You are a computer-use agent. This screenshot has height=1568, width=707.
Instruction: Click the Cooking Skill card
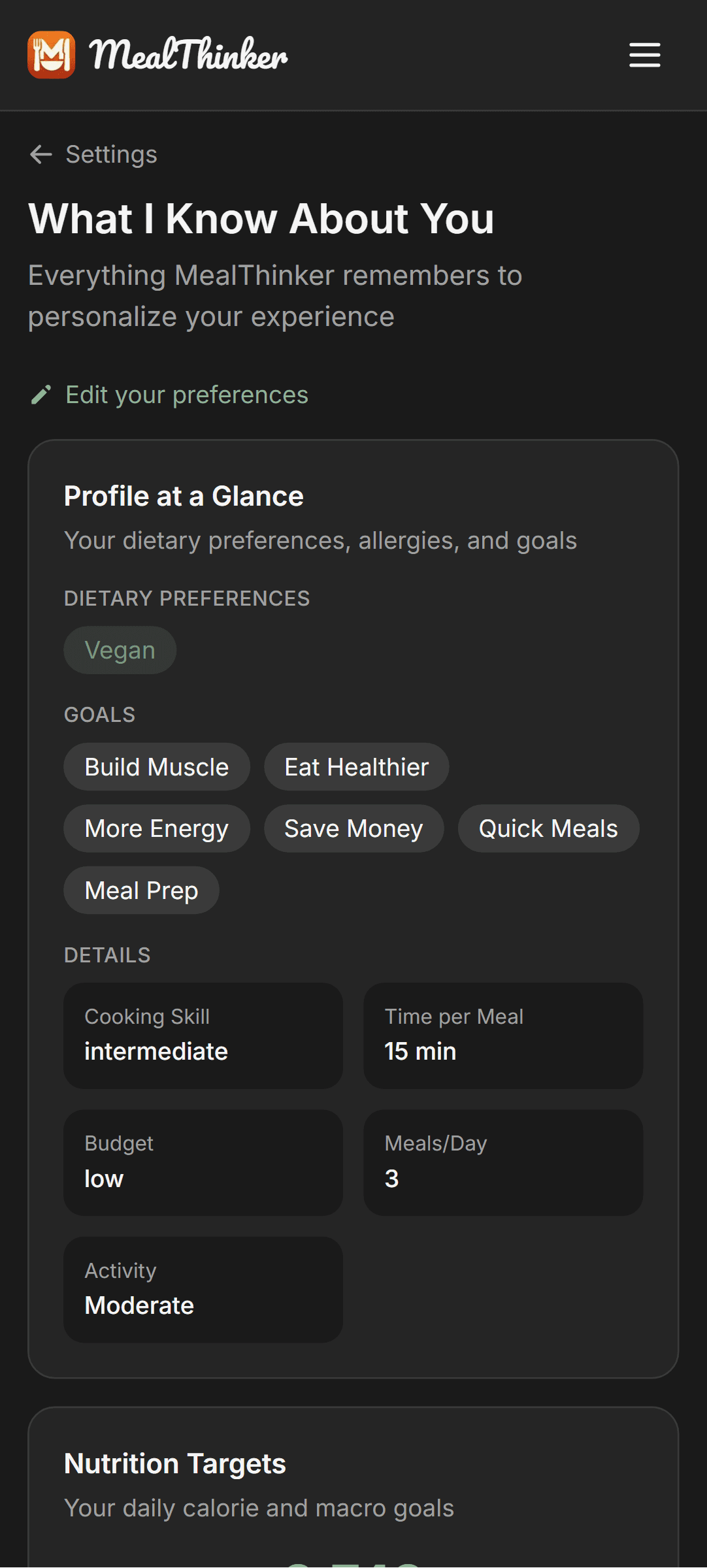203,1036
